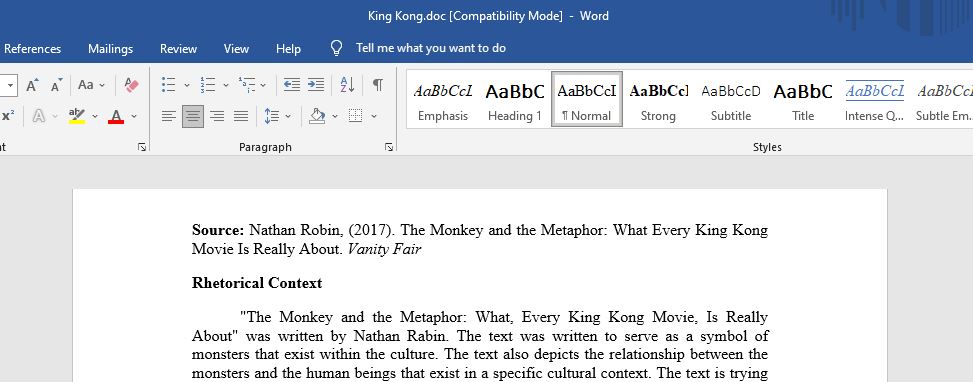Switch to the View tab

point(236,48)
